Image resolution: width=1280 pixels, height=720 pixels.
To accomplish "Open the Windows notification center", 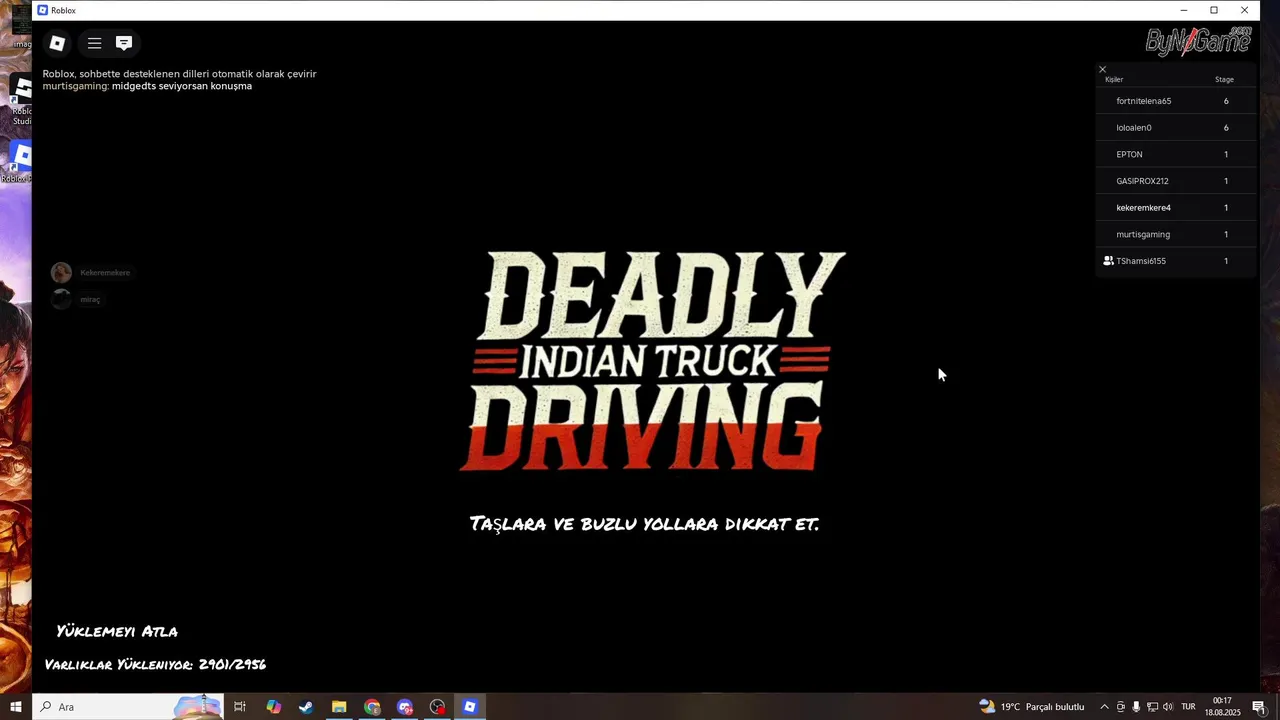I will 1258,707.
